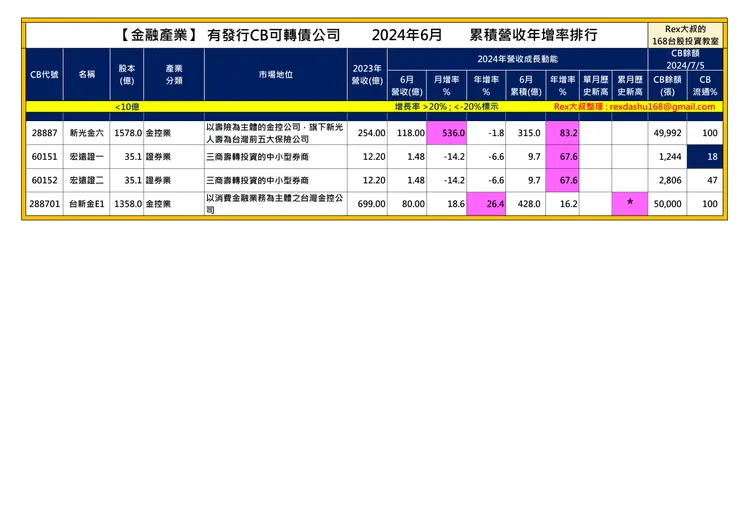Select circulation cell 47
This screenshot has width=740, height=523.
(705, 180)
